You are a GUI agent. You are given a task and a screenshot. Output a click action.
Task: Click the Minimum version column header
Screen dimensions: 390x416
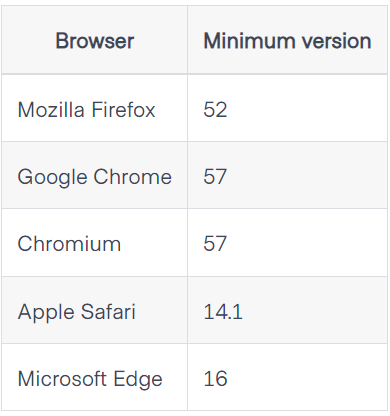287,41
